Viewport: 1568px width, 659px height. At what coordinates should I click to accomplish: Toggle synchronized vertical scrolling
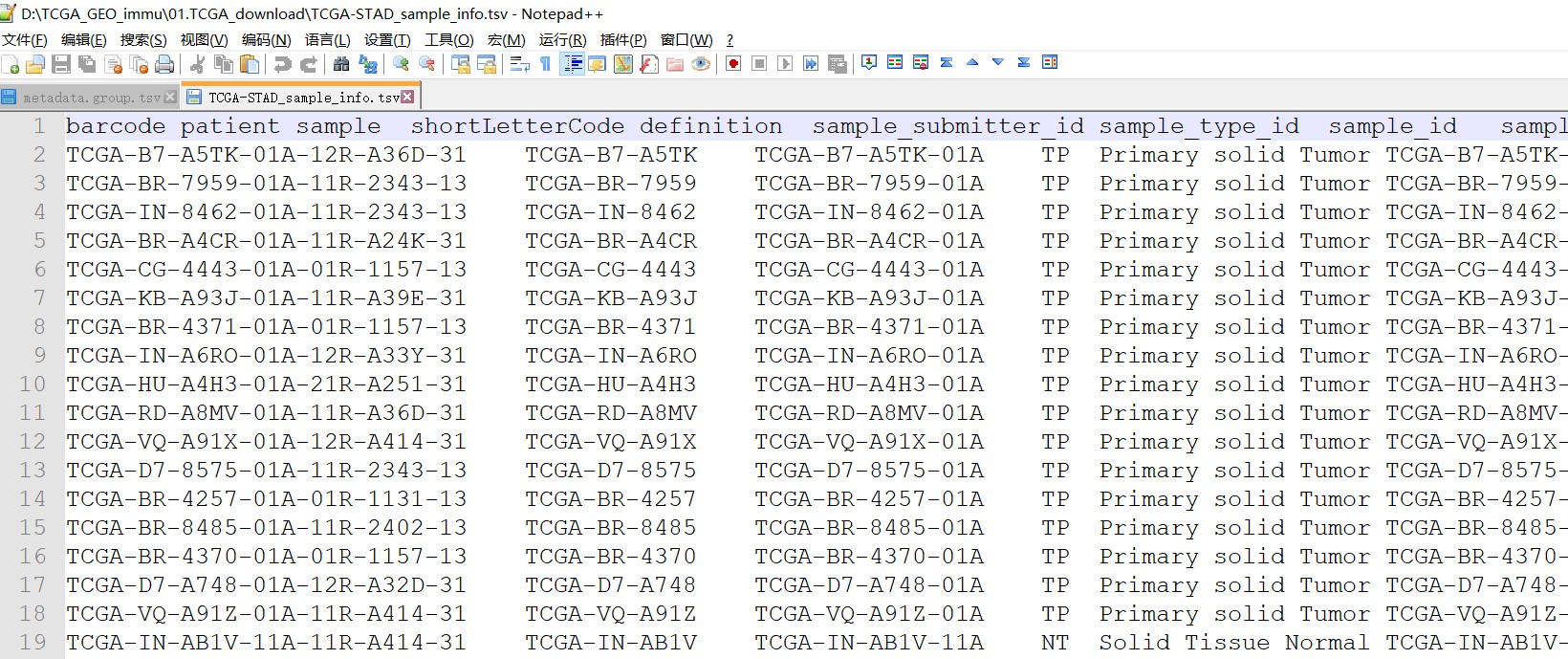[x=461, y=64]
